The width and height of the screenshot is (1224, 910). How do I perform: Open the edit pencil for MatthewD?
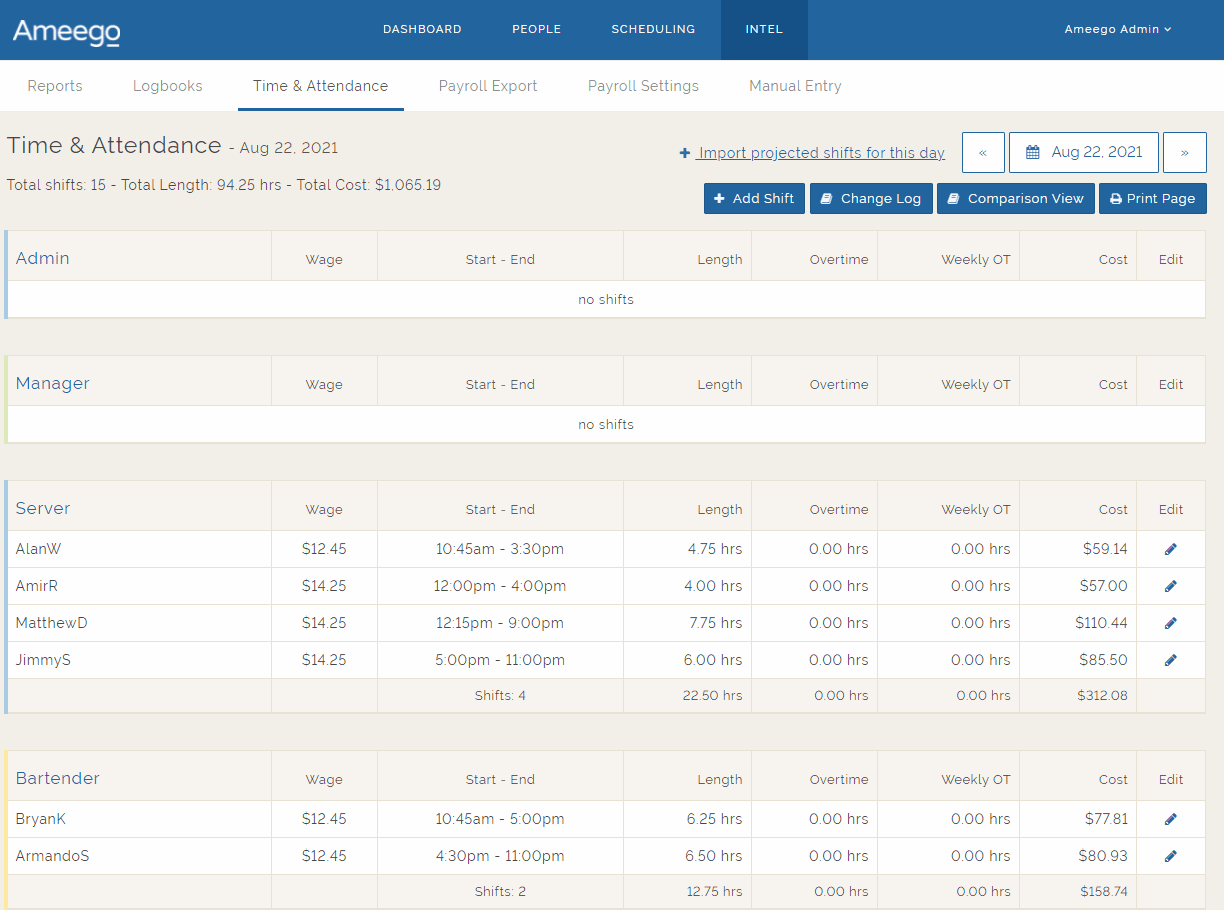(x=1170, y=623)
